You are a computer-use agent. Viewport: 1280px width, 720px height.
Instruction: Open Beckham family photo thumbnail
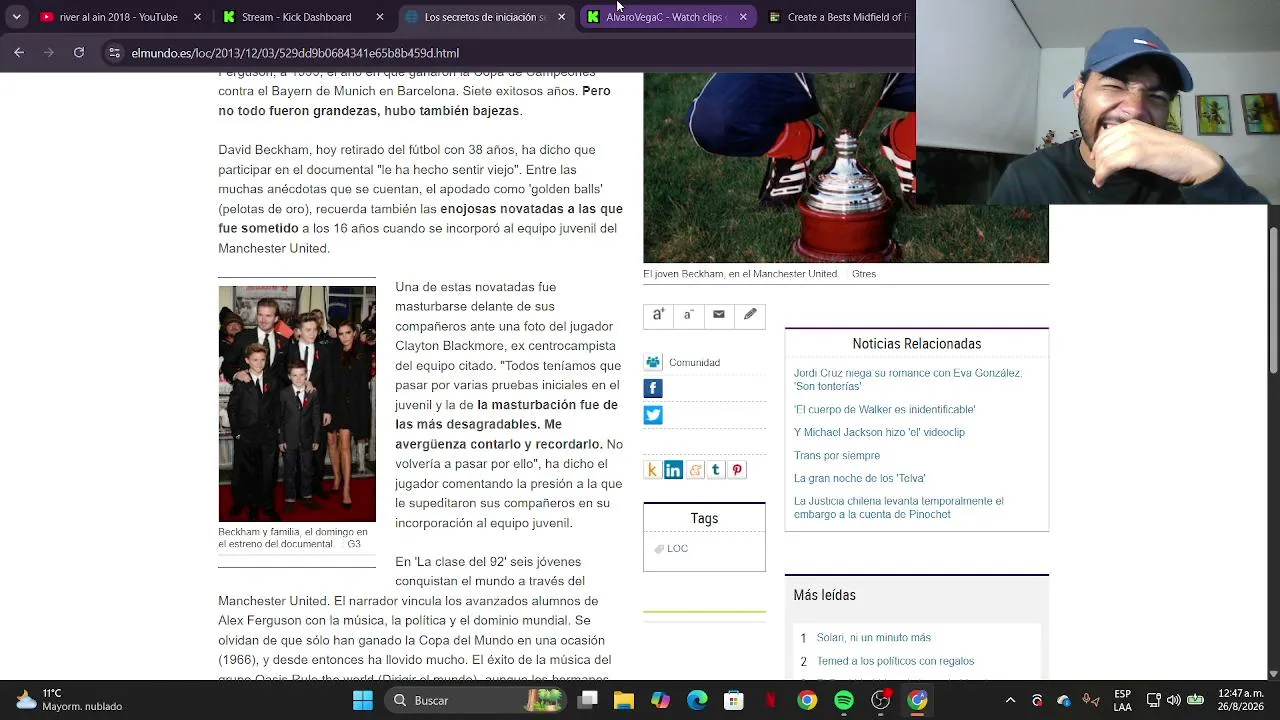tap(297, 404)
